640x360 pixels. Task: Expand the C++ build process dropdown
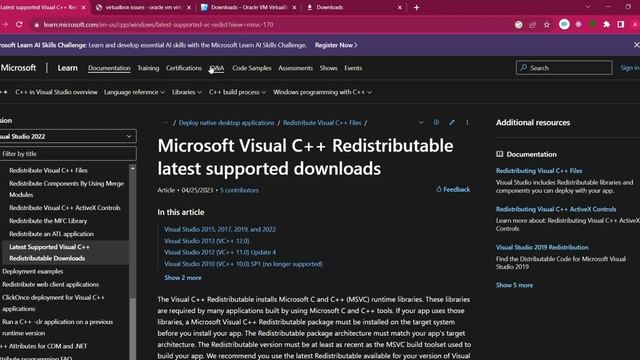pyautogui.click(x=238, y=92)
